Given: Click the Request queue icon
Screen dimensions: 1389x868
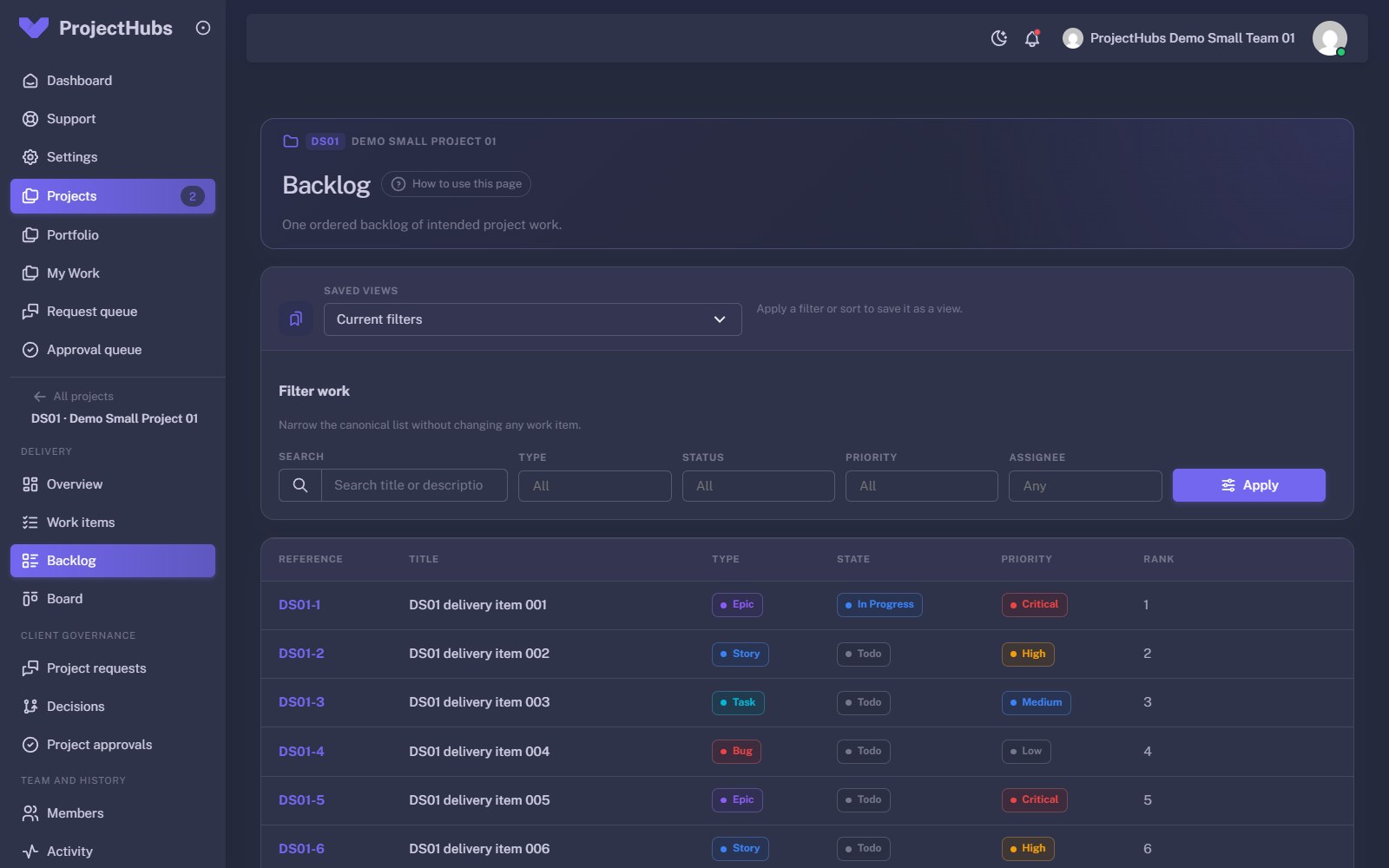Looking at the screenshot, I should pos(30,312).
